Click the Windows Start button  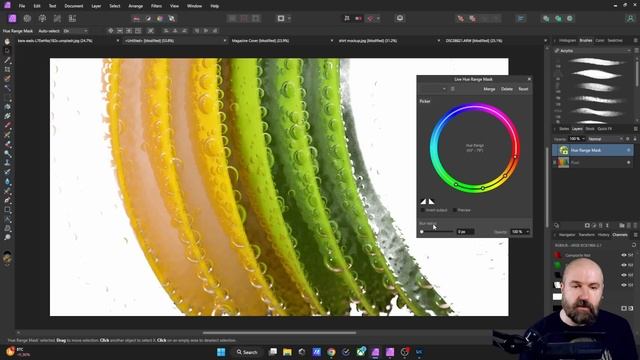[221, 352]
